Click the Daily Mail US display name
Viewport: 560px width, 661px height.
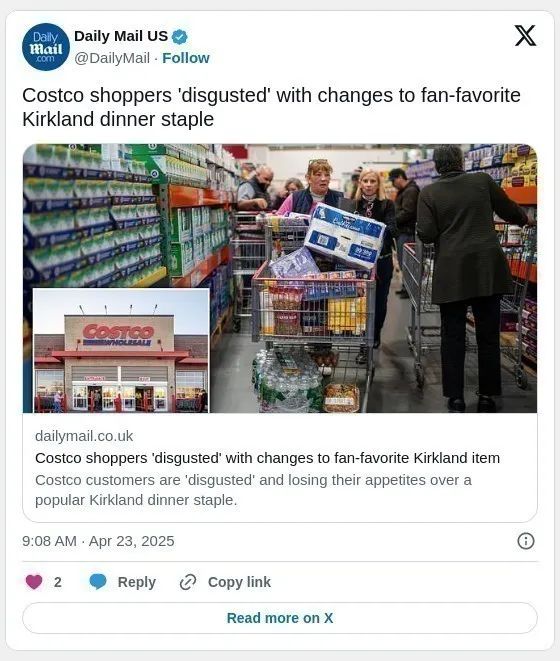click(x=121, y=36)
